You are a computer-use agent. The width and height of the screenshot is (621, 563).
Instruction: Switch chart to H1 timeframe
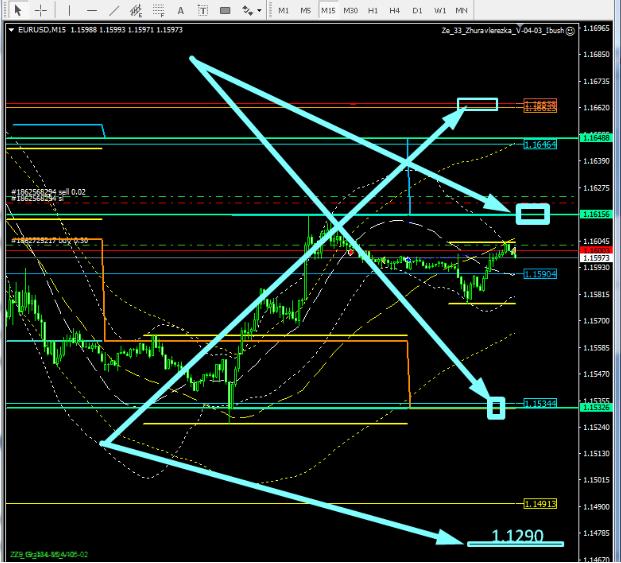point(373,10)
